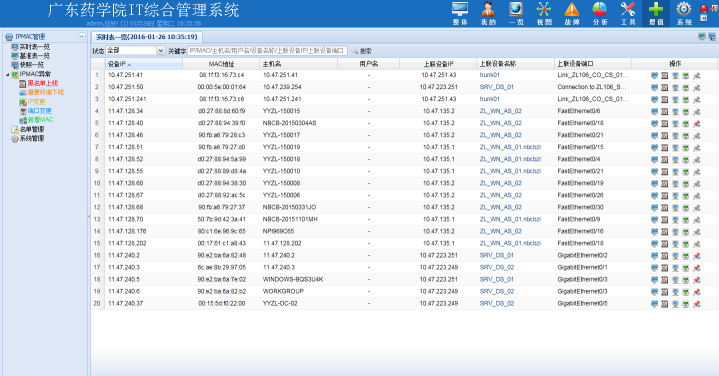Sort by 上联设备IP column header
This screenshot has width=719, height=376.
[438, 64]
